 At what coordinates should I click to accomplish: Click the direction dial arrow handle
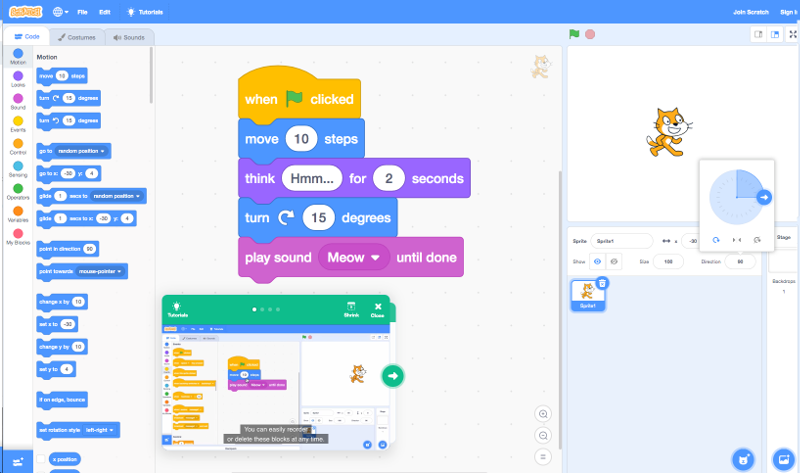tap(764, 197)
